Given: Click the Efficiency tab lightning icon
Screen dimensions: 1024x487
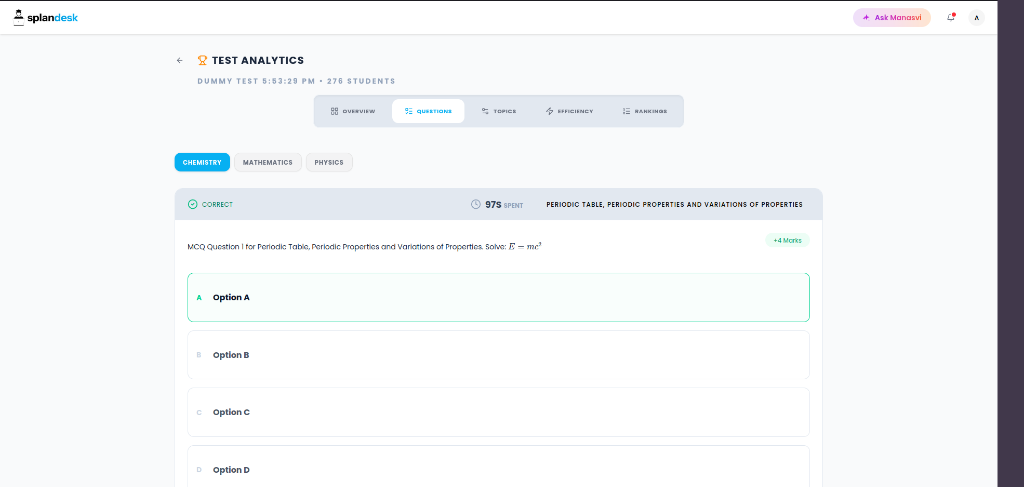Looking at the screenshot, I should pos(550,111).
